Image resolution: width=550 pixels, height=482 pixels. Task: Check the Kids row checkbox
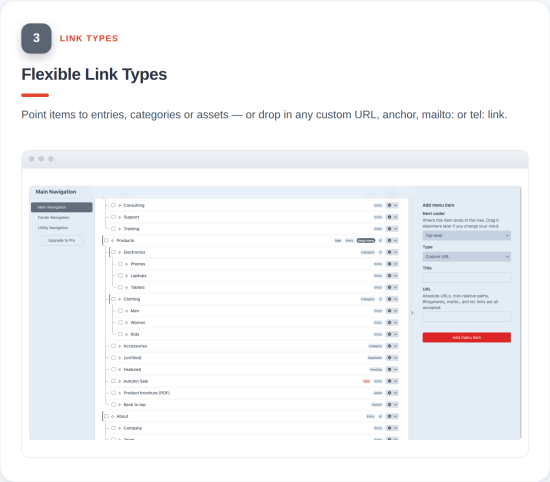click(120, 334)
